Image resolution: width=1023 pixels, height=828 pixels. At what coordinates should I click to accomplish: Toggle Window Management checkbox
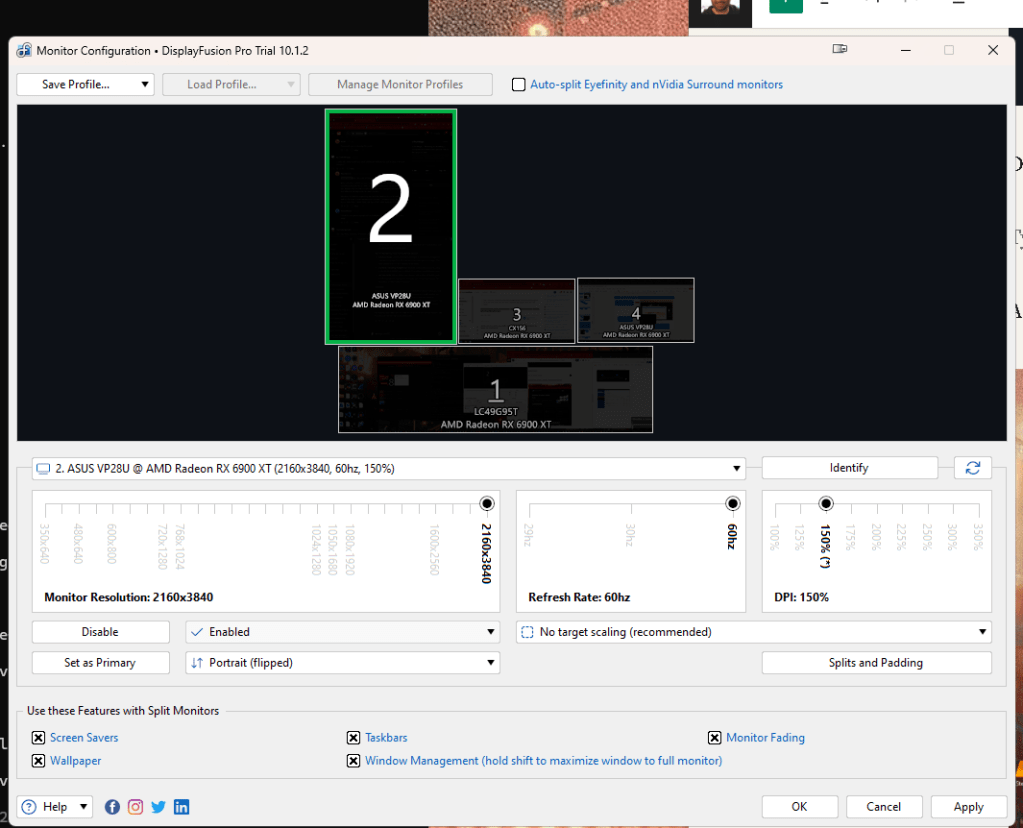coord(354,761)
